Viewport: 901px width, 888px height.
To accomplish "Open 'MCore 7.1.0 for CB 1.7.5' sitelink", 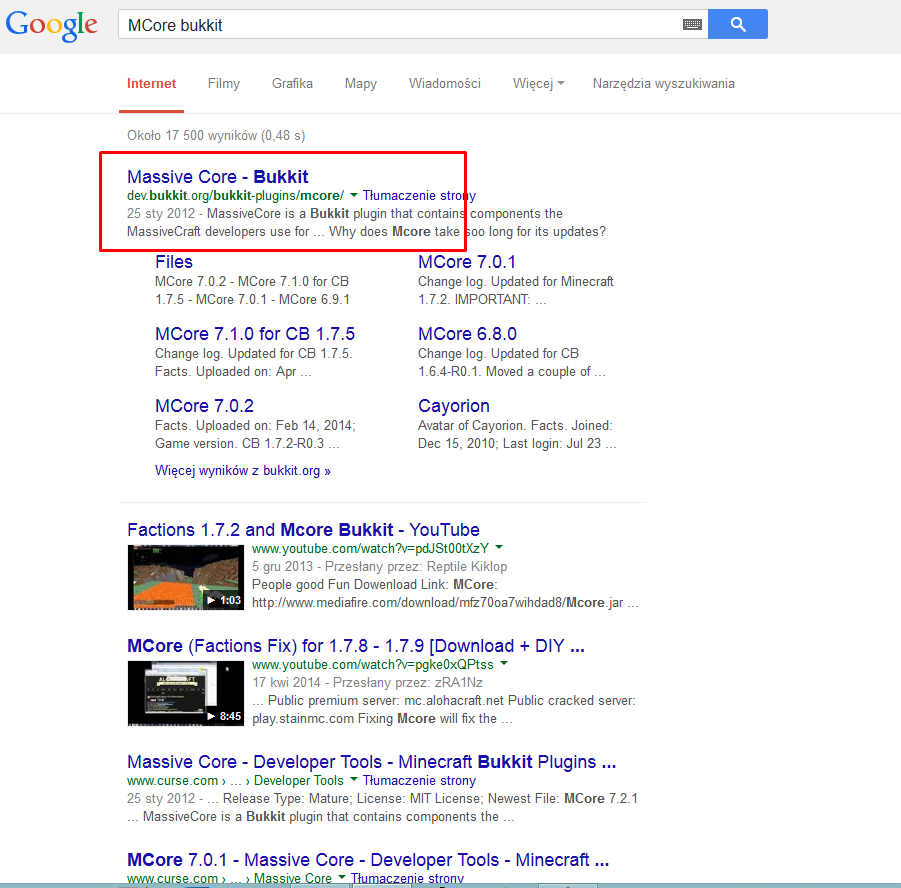I will click(x=255, y=334).
